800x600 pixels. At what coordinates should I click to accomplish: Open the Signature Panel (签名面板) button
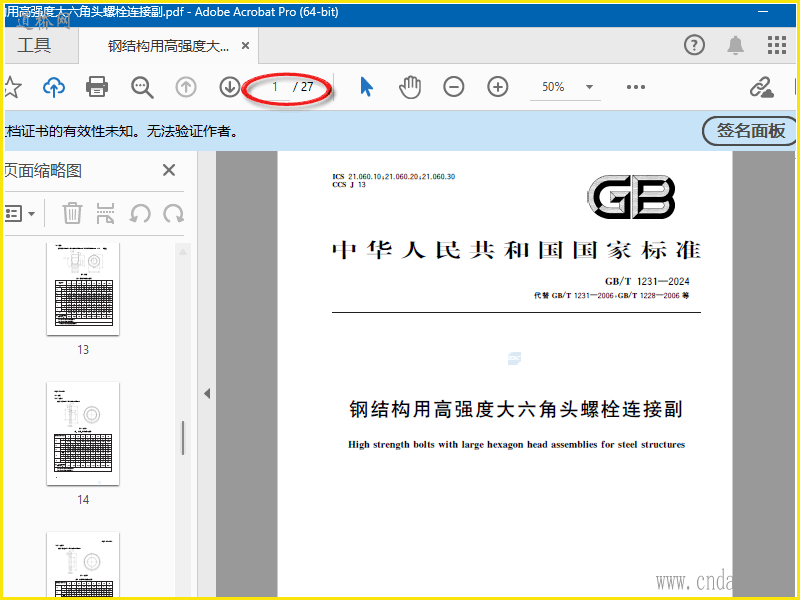click(749, 131)
